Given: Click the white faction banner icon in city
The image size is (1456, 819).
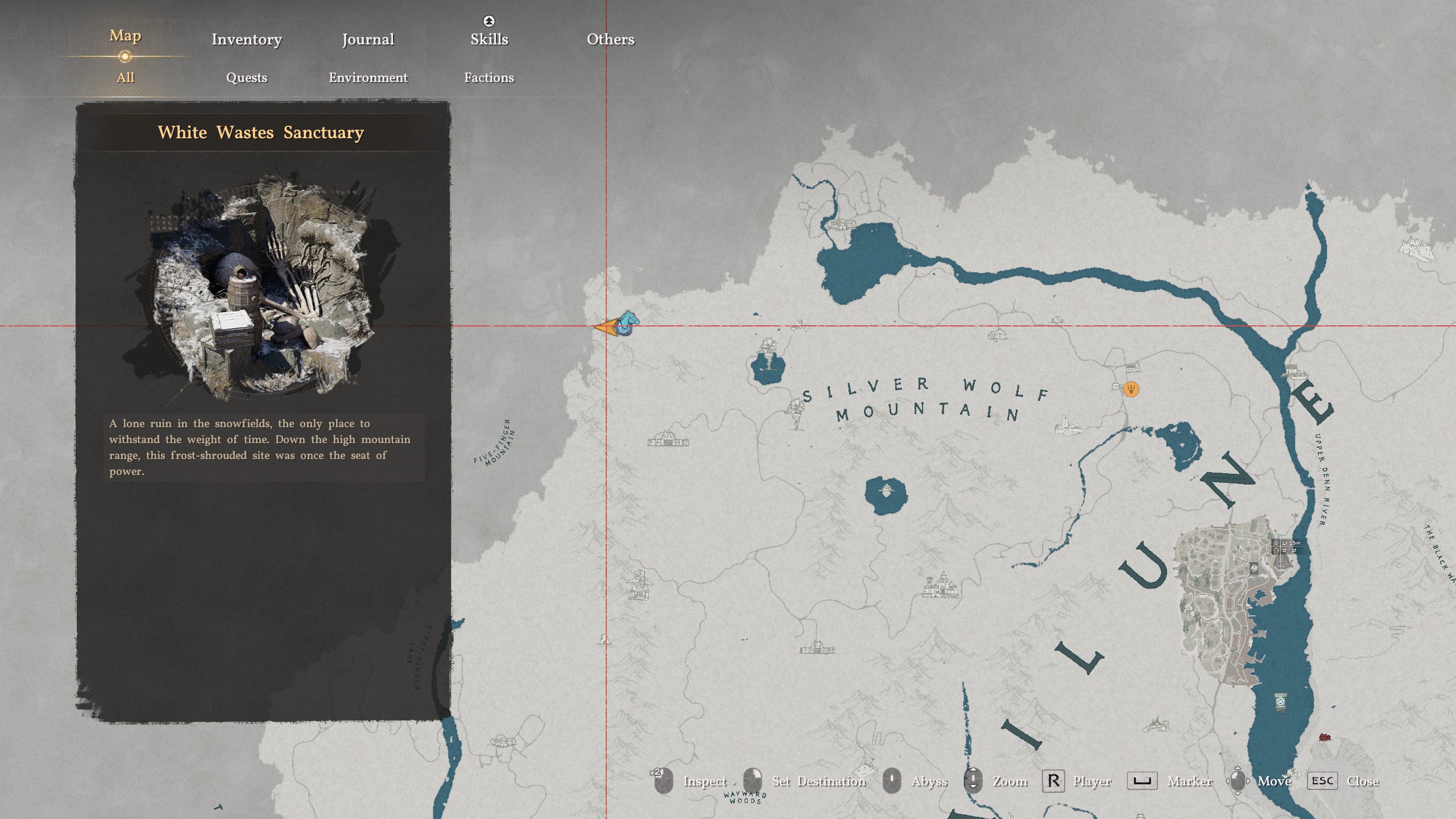Looking at the screenshot, I should point(1254,568).
